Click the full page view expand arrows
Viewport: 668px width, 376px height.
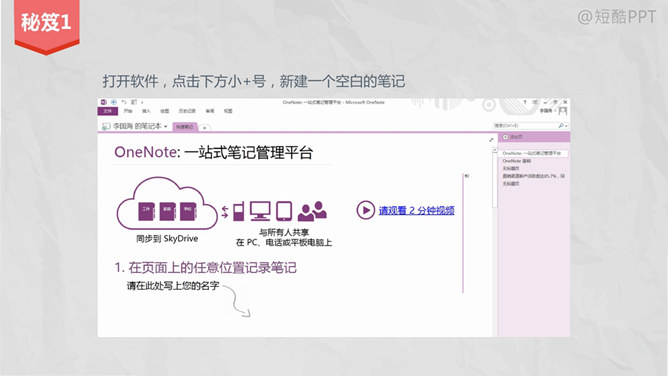tap(491, 140)
